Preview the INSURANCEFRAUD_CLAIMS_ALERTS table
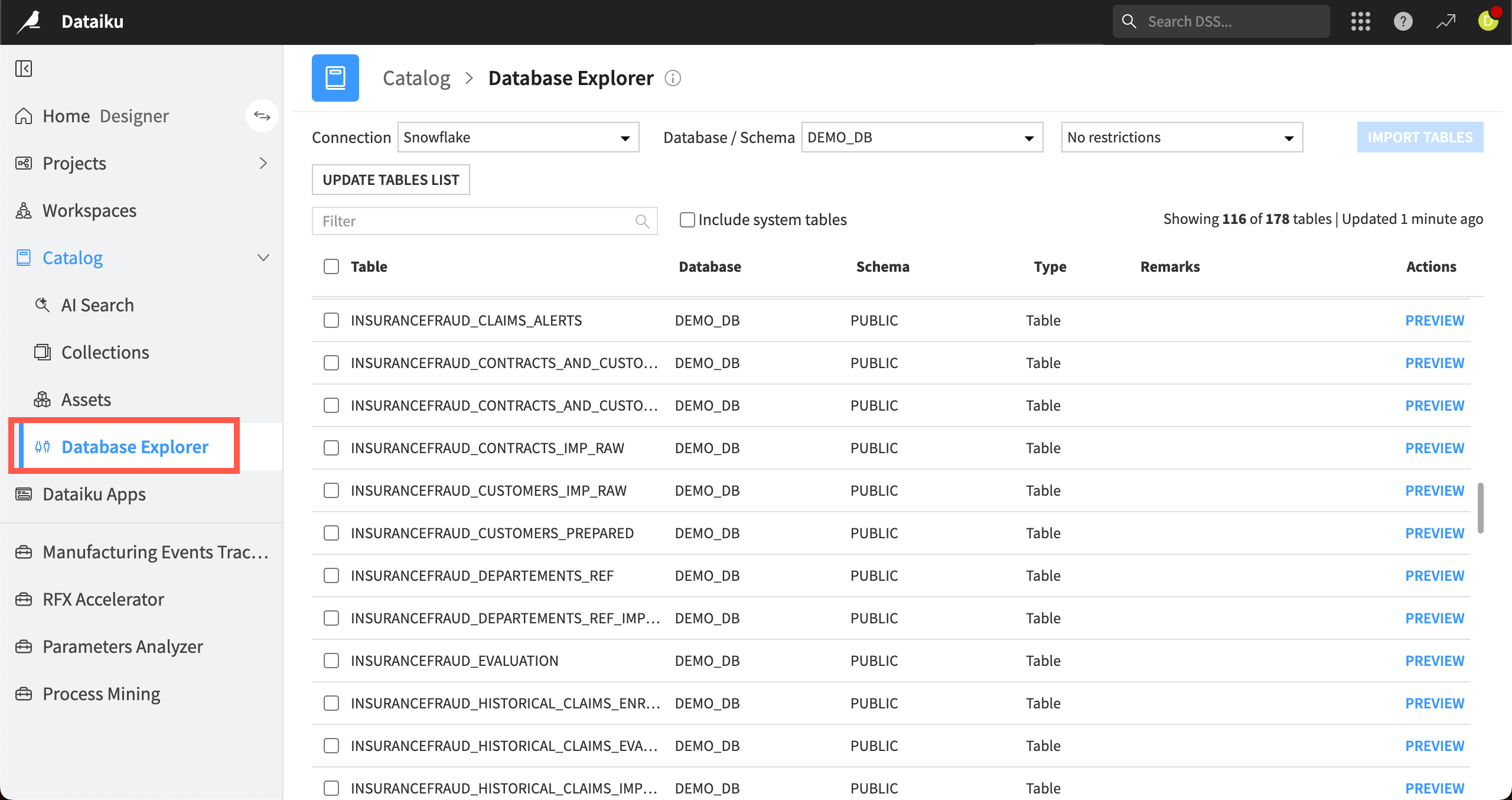 point(1435,320)
